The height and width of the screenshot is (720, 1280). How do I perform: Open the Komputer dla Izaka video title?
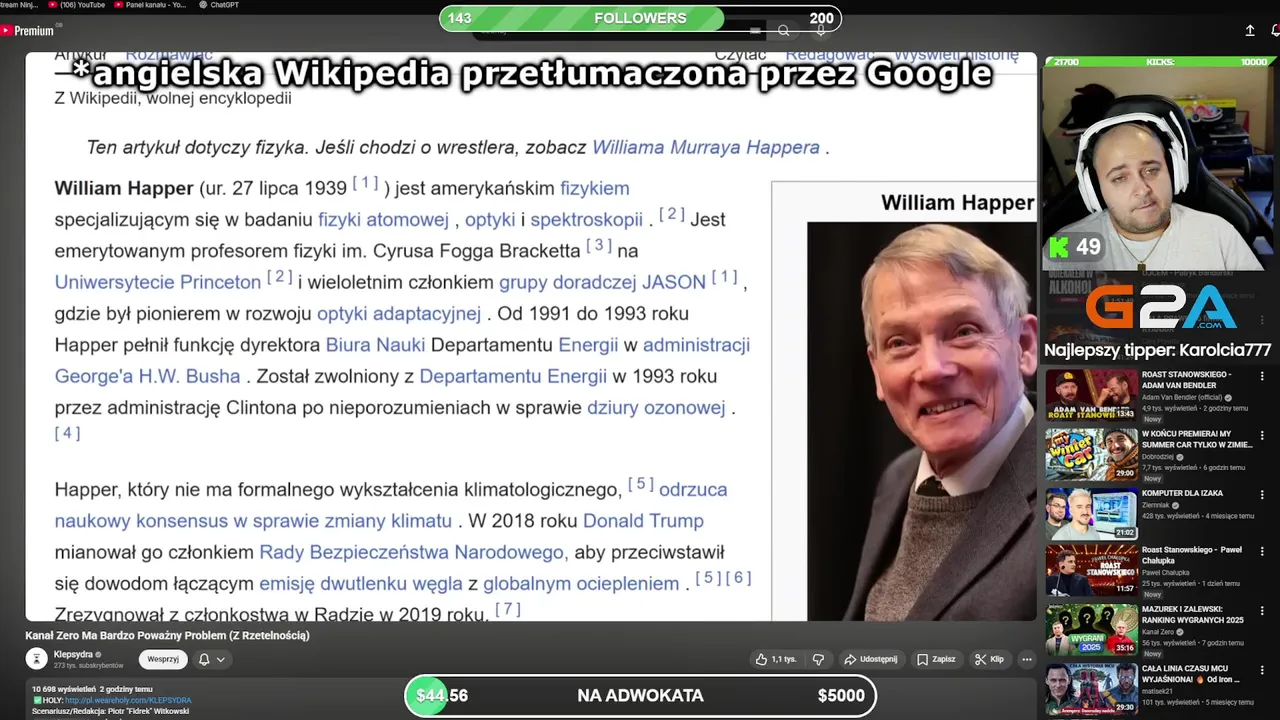tap(1182, 493)
